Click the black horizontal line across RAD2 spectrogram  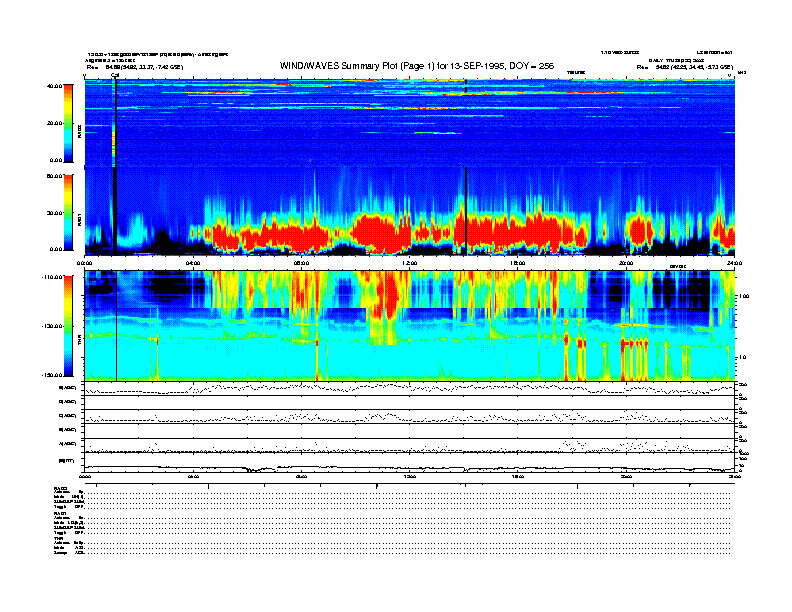tap(410, 139)
